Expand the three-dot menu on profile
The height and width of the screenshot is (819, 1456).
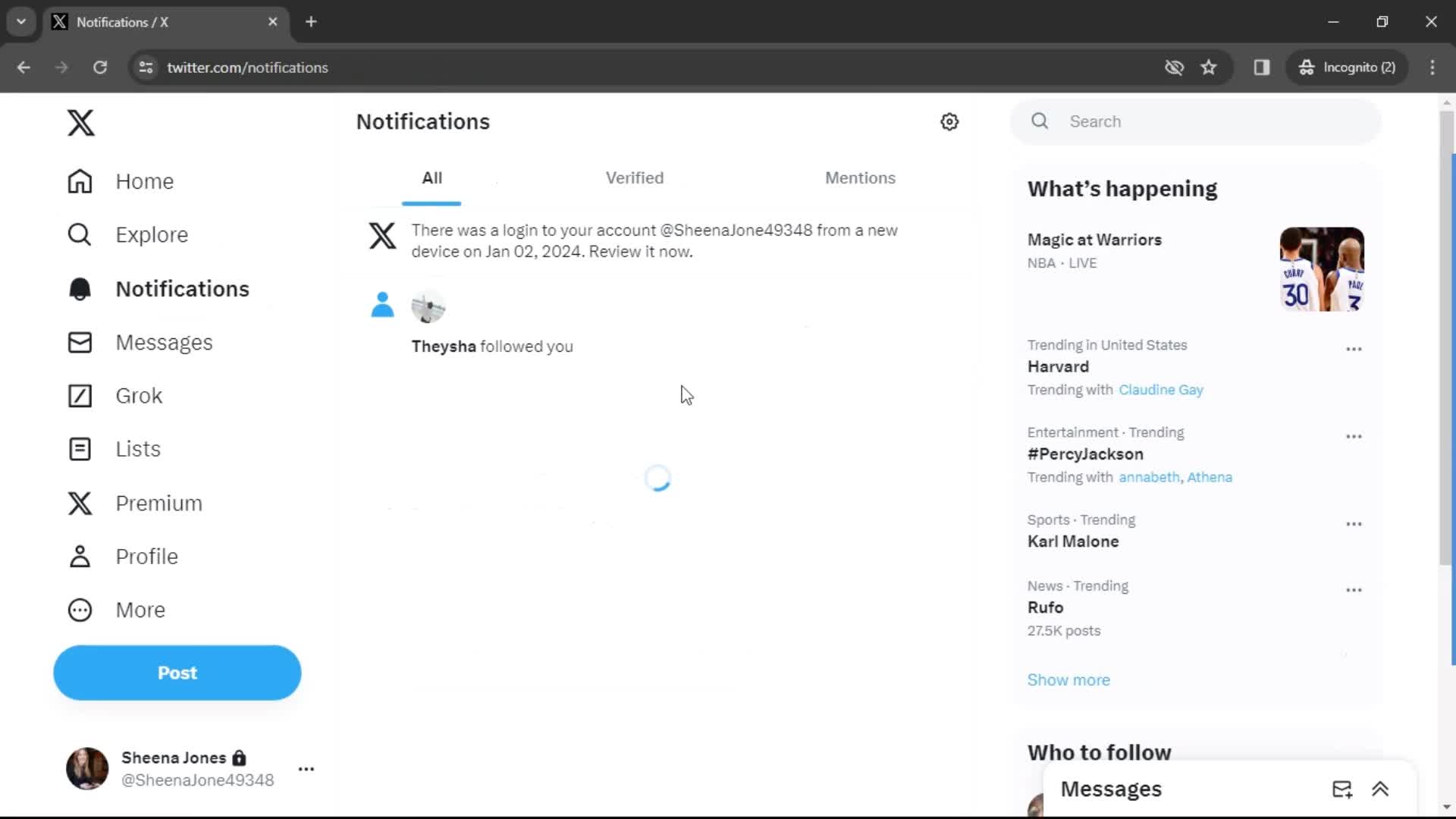[306, 768]
